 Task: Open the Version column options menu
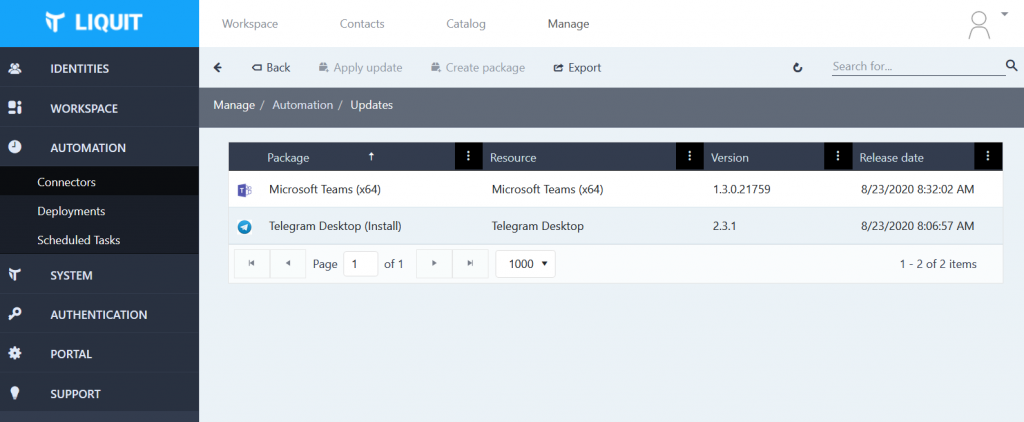pyautogui.click(x=839, y=156)
